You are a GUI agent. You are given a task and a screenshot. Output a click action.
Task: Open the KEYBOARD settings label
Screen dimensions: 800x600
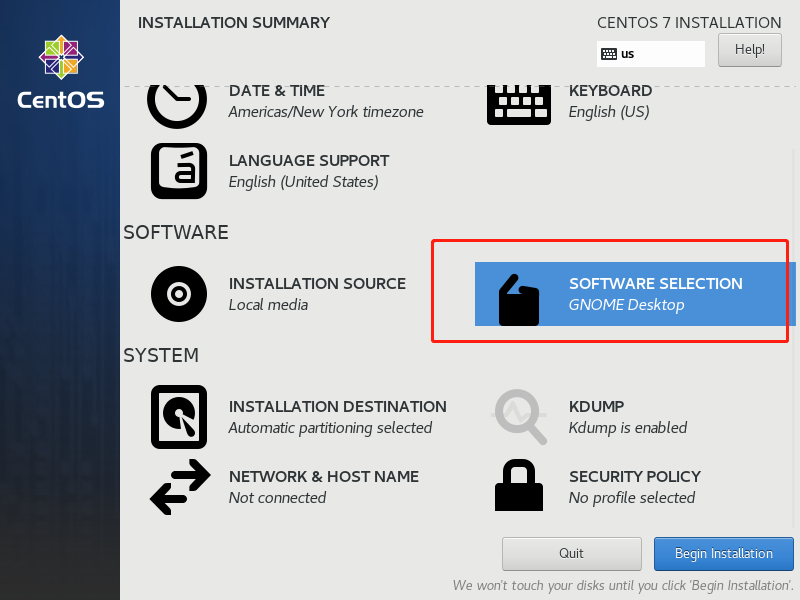click(x=610, y=91)
